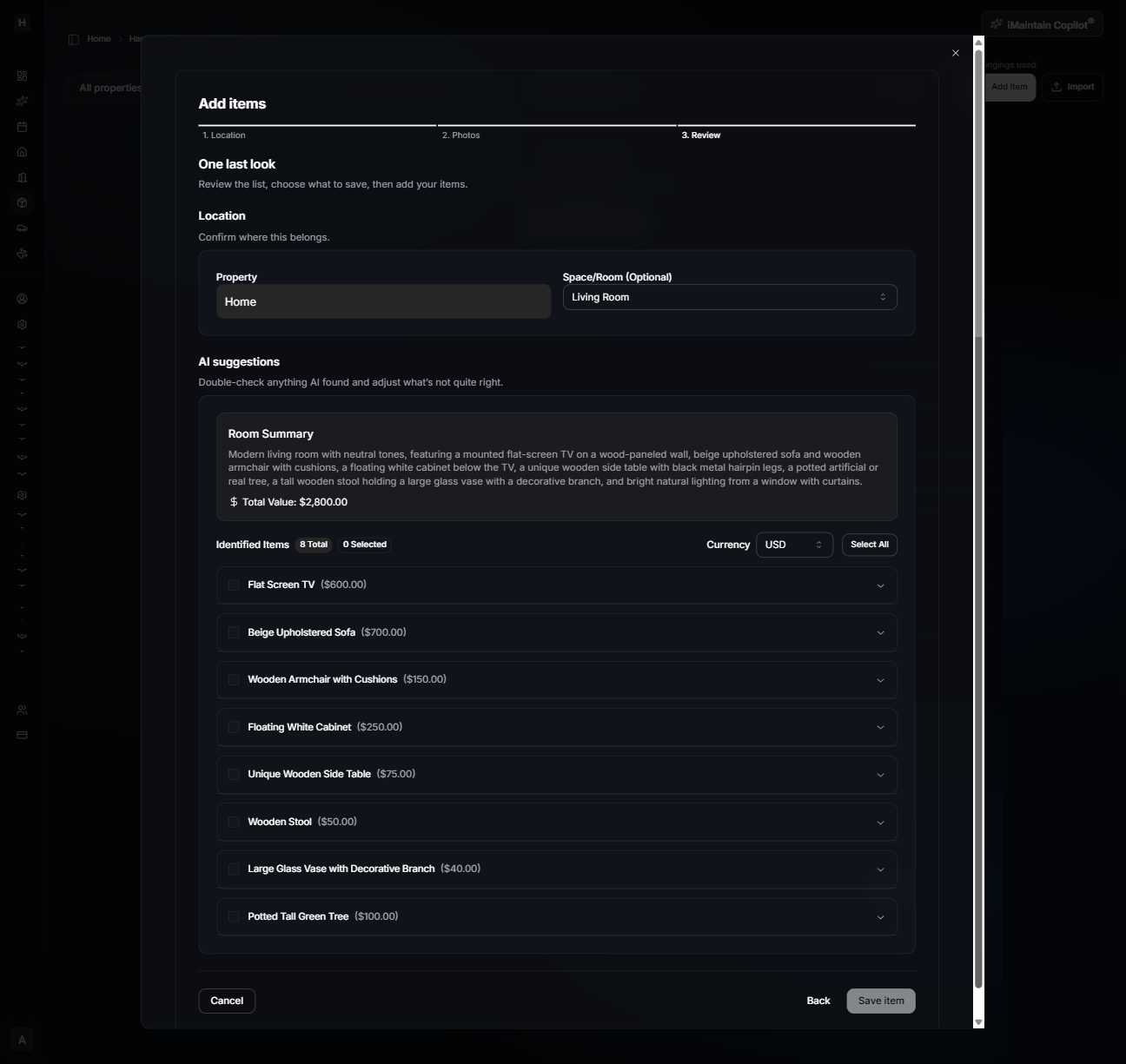The width and height of the screenshot is (1126, 1064).
Task: Check the Wooden Stool checkbox
Action: point(234,821)
